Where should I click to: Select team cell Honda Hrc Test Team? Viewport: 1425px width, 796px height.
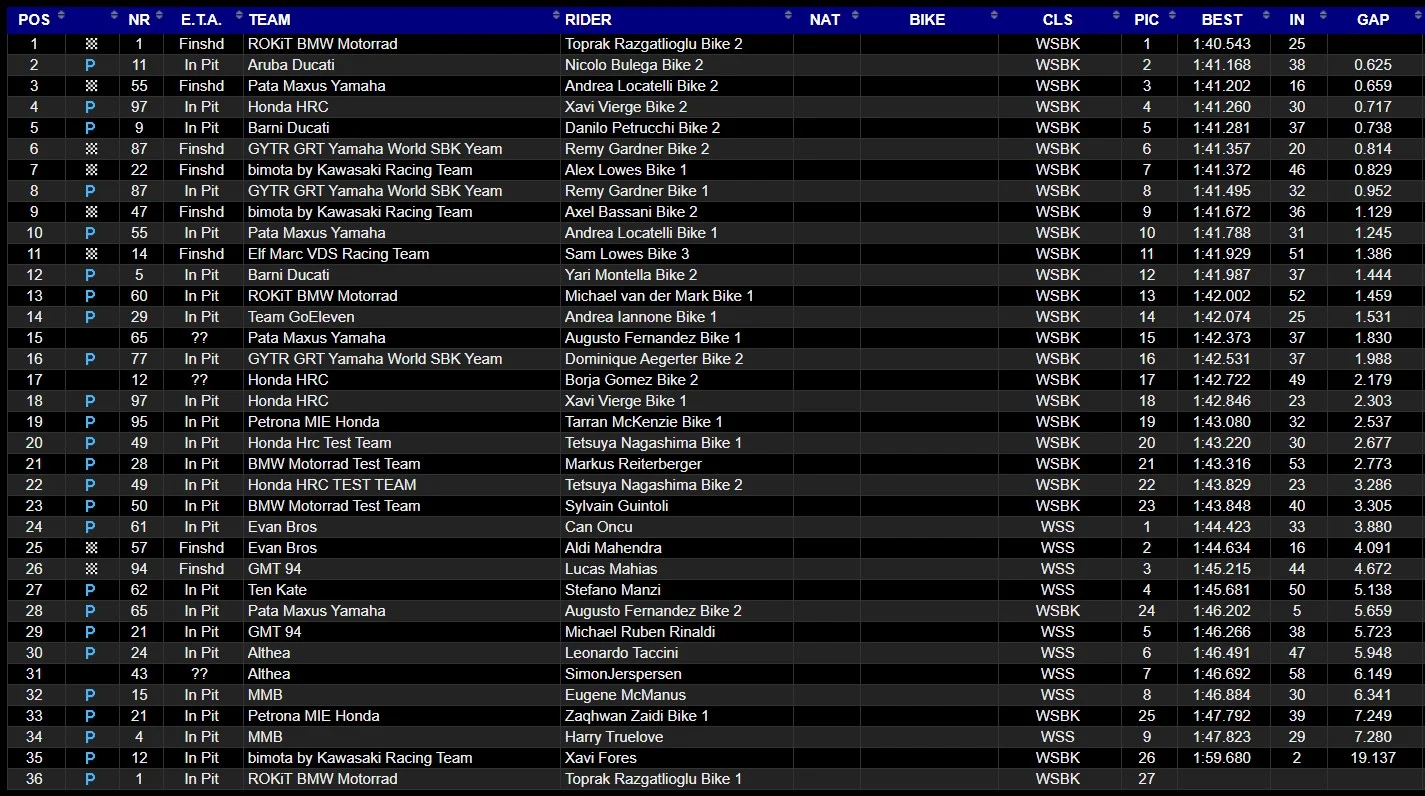320,443
